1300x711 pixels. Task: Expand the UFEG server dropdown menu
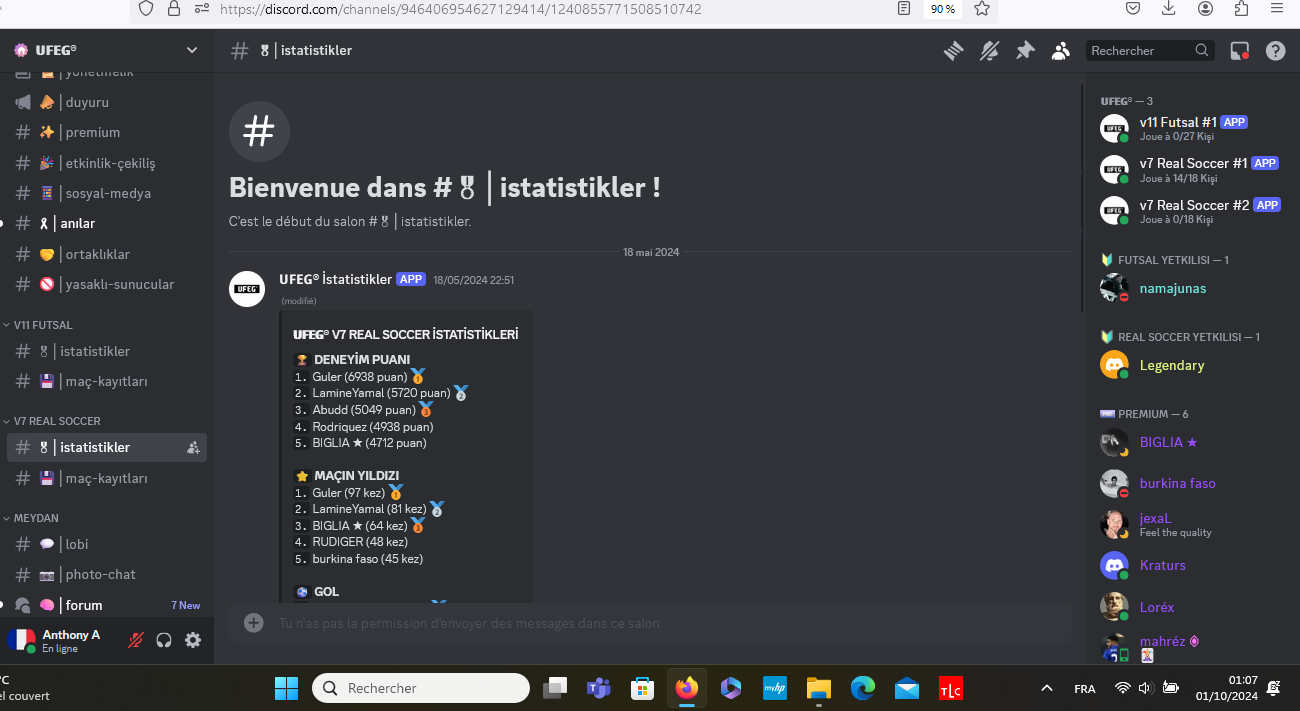point(192,50)
